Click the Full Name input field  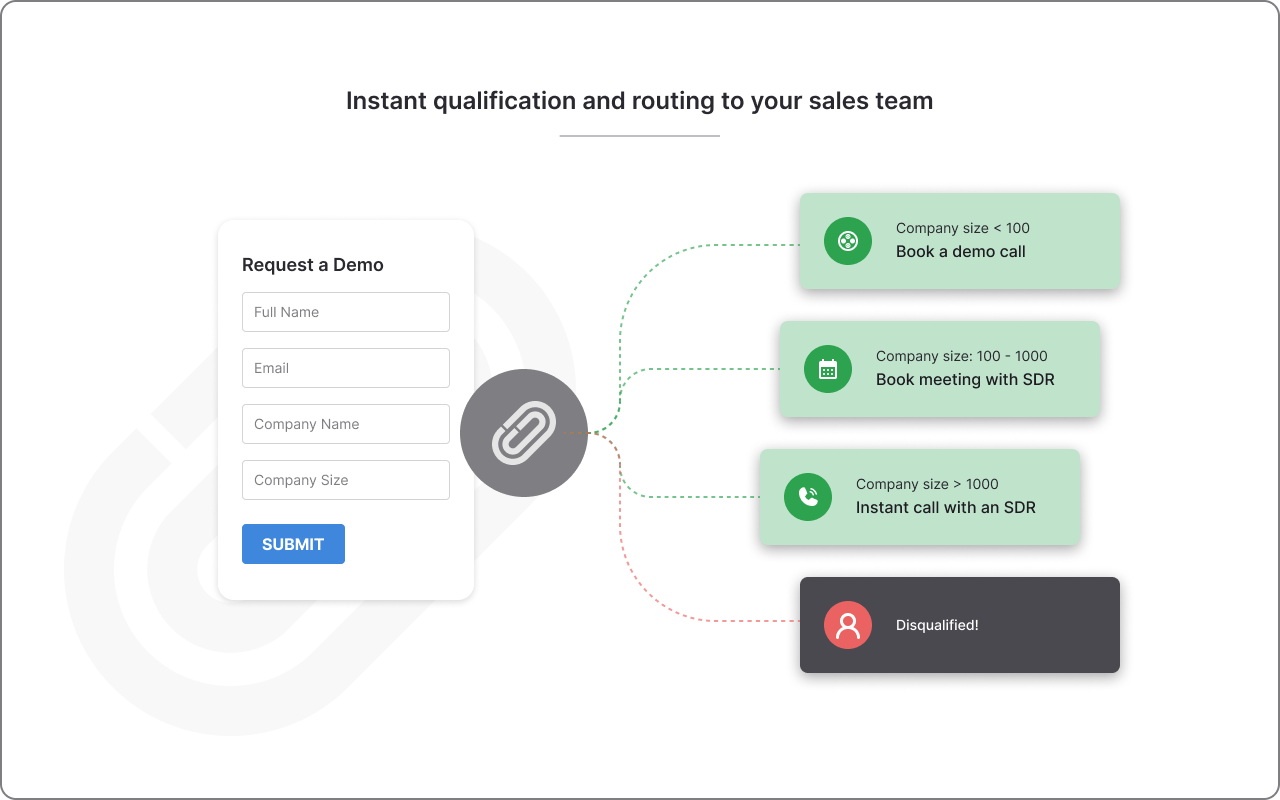point(345,312)
